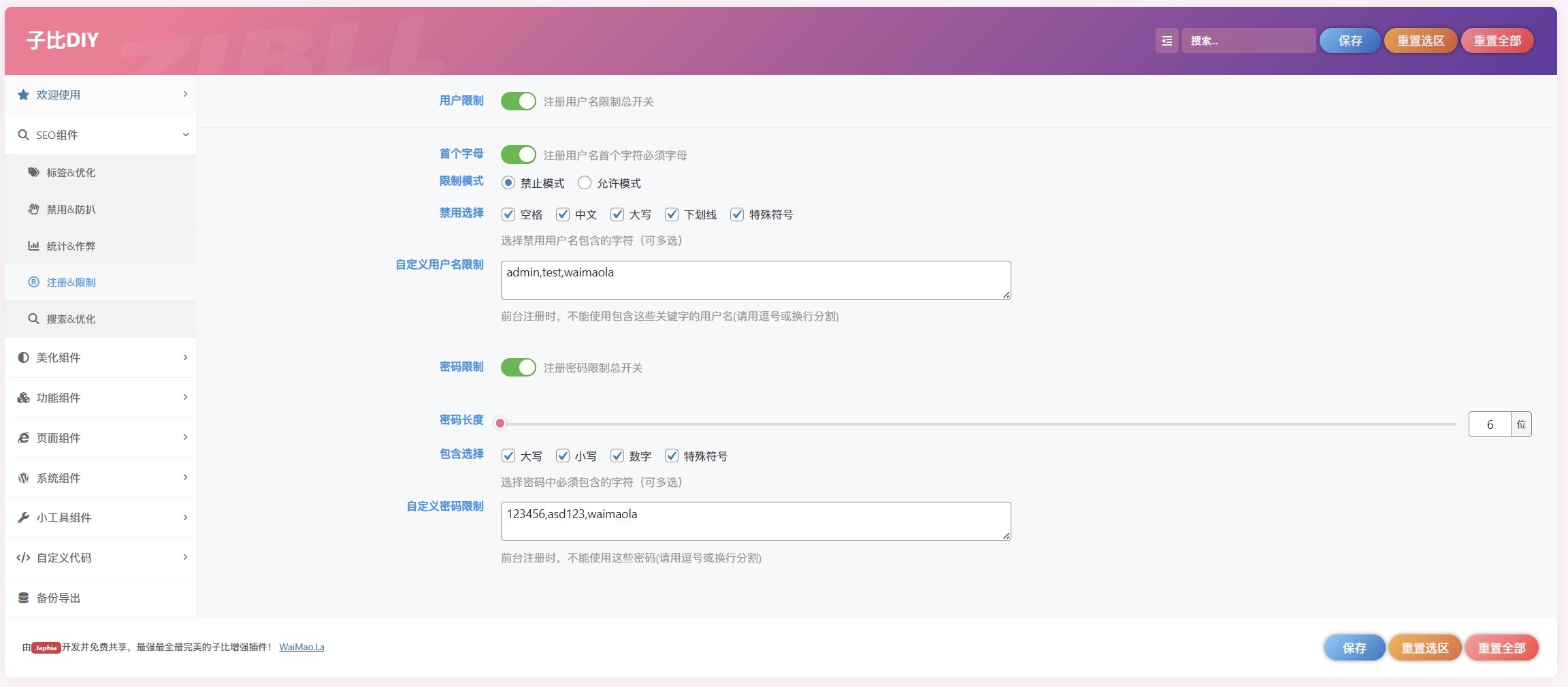Open 统计&作弊 via its chart icon
The width and height of the screenshot is (1568, 687).
[x=33, y=246]
